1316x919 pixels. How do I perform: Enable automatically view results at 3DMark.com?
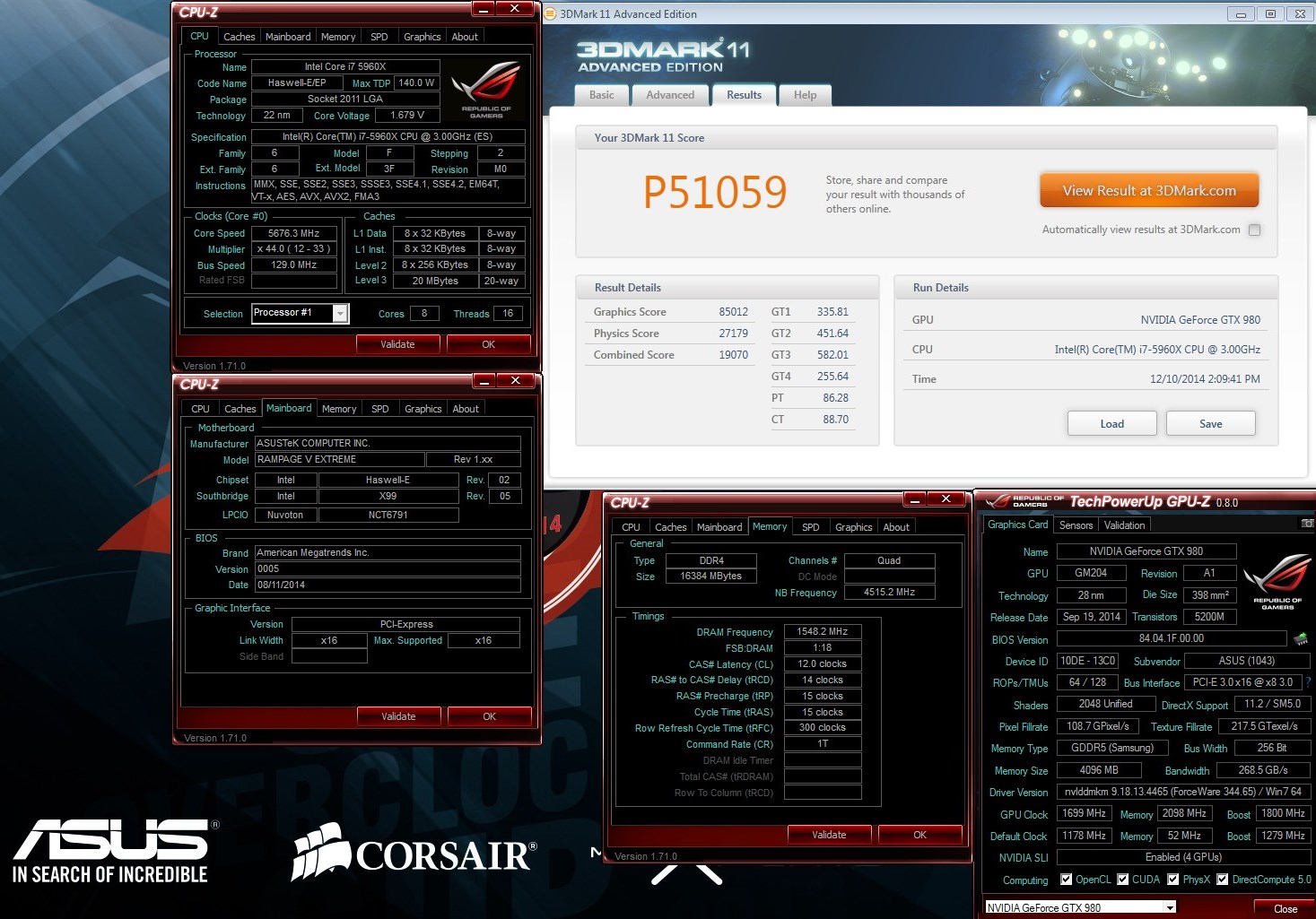click(1255, 230)
